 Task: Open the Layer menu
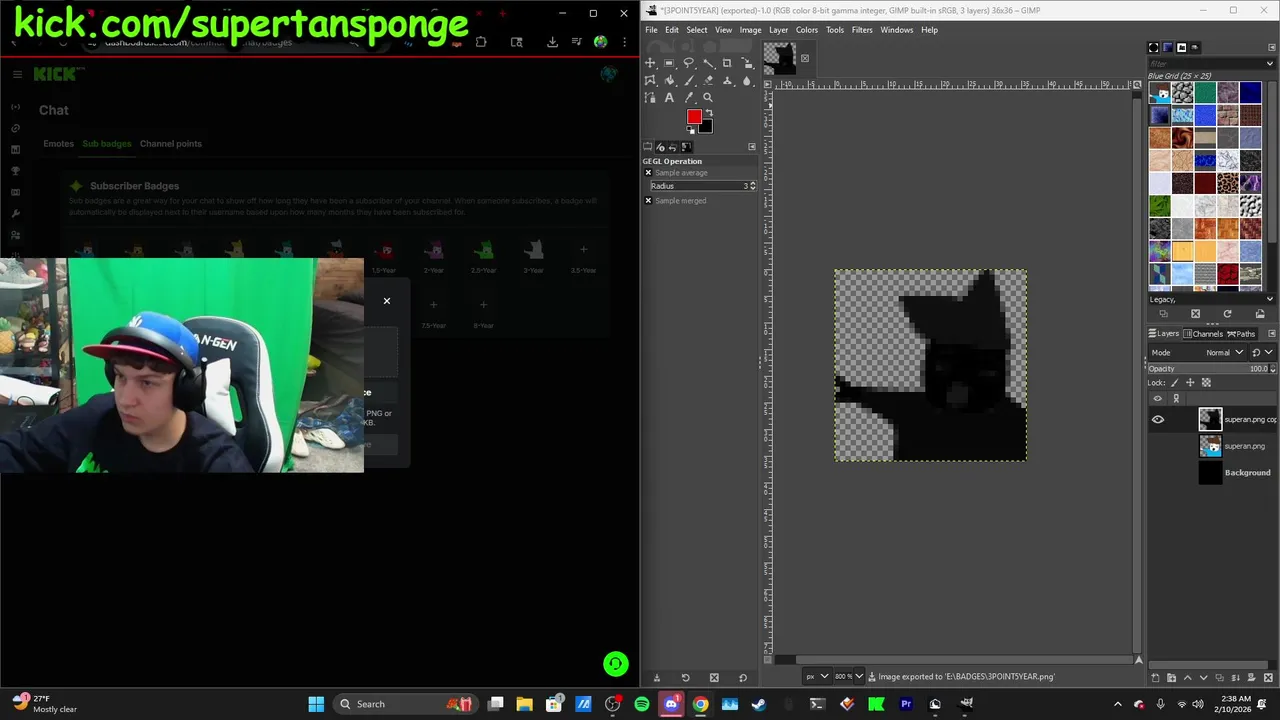(x=778, y=30)
